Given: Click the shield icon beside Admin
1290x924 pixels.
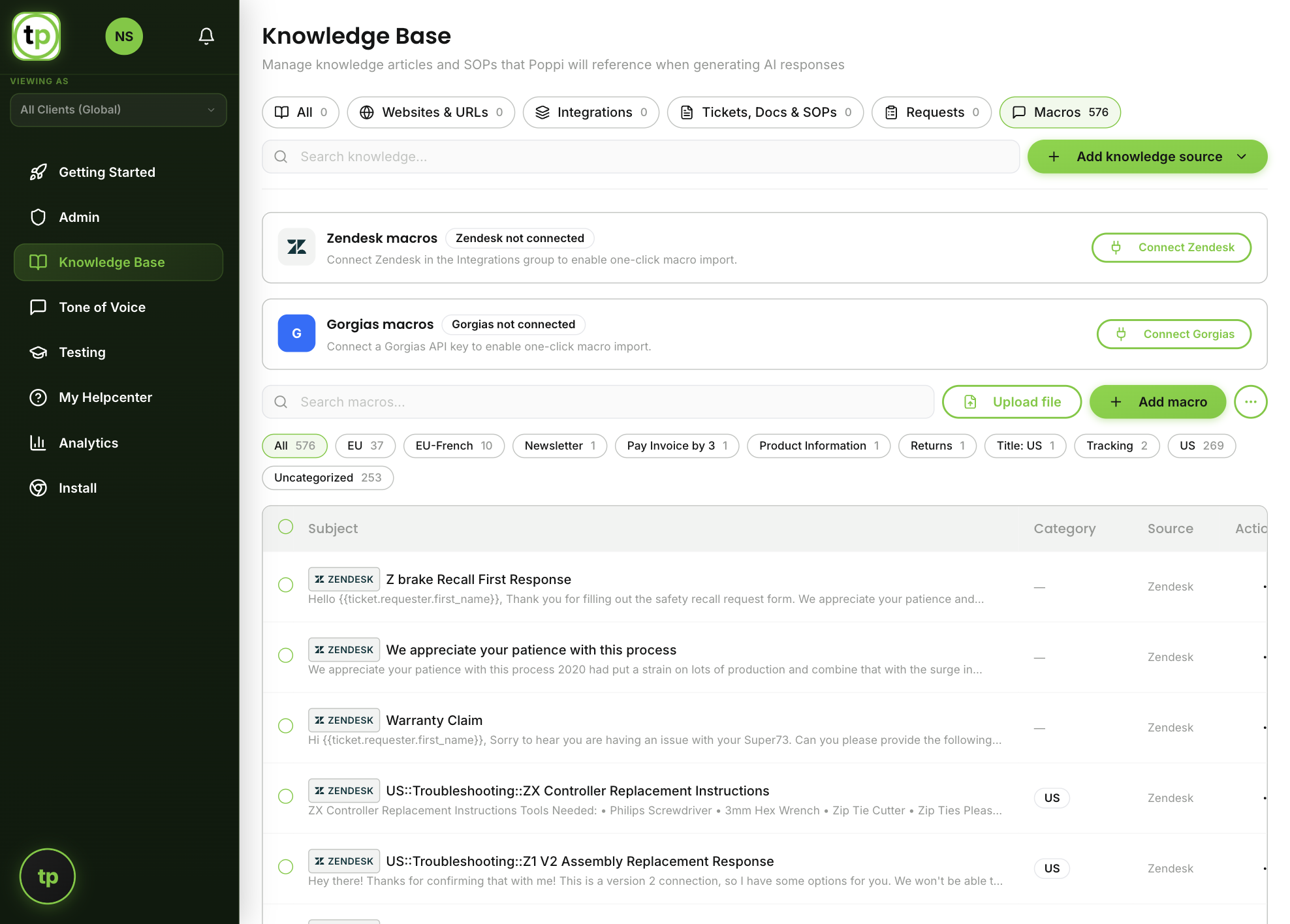Looking at the screenshot, I should (x=39, y=217).
